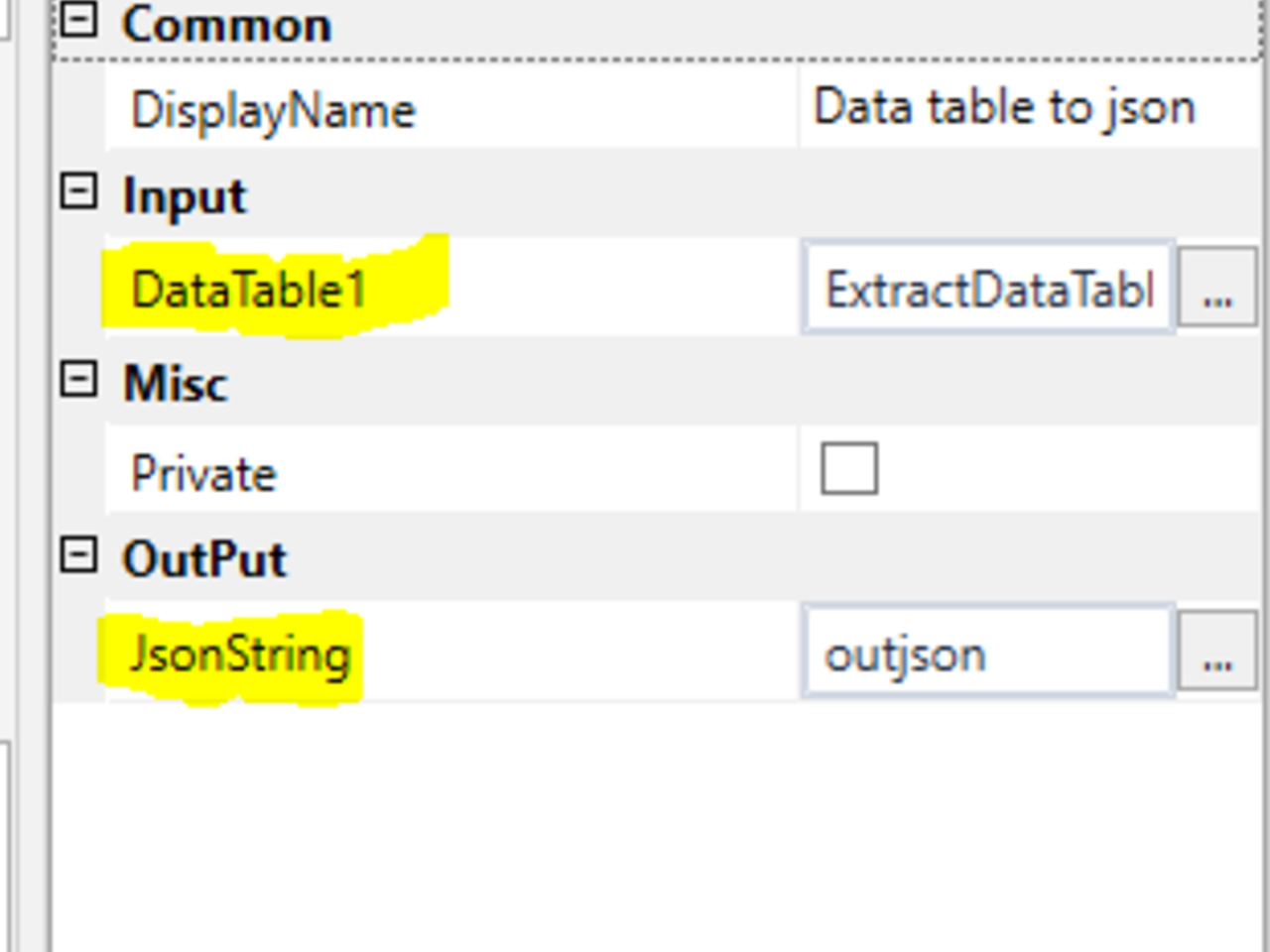Collapse the OutPut section

(x=78, y=555)
